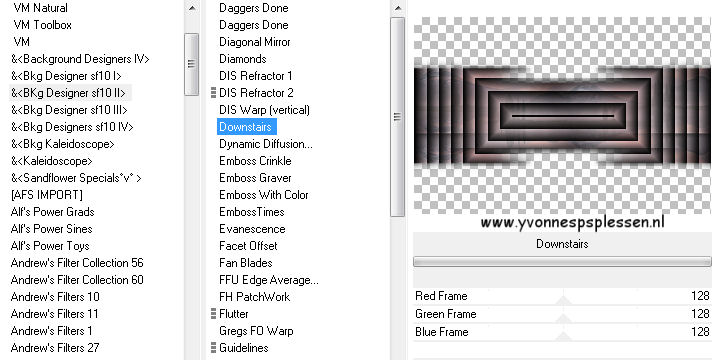Choose the FH PatchWork effect

[254, 297]
